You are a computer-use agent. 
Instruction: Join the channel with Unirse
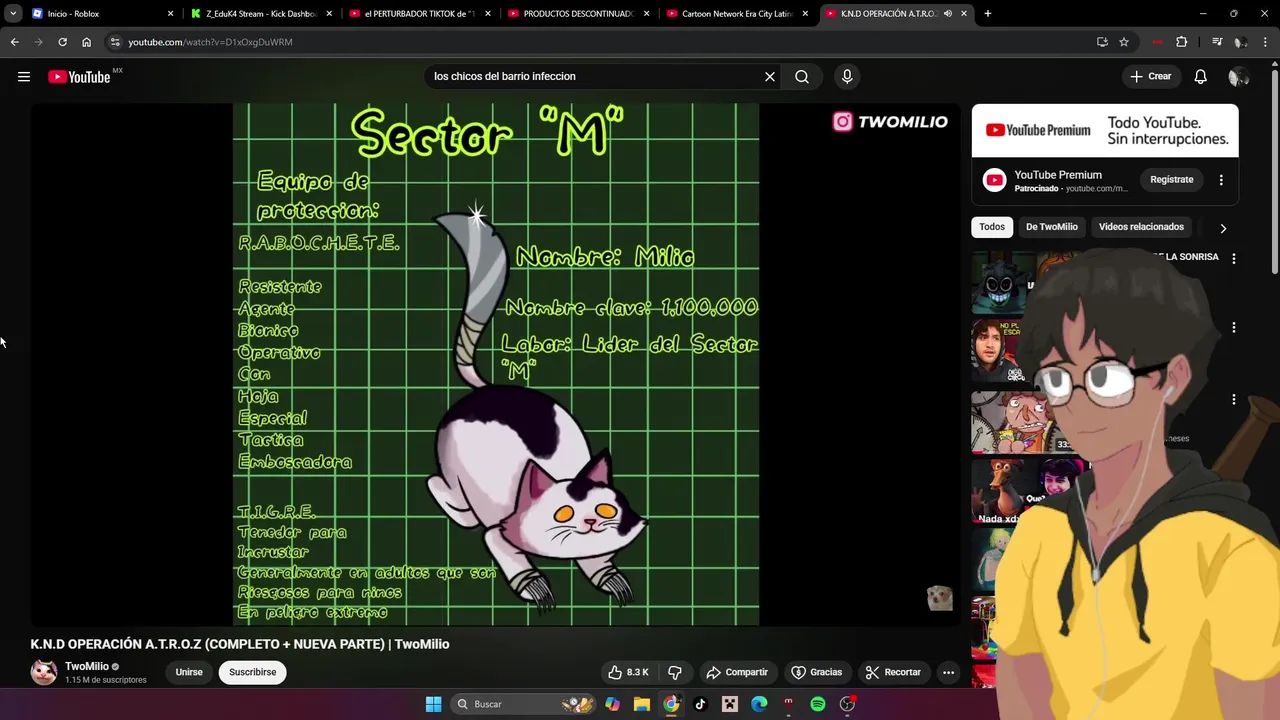tap(189, 672)
